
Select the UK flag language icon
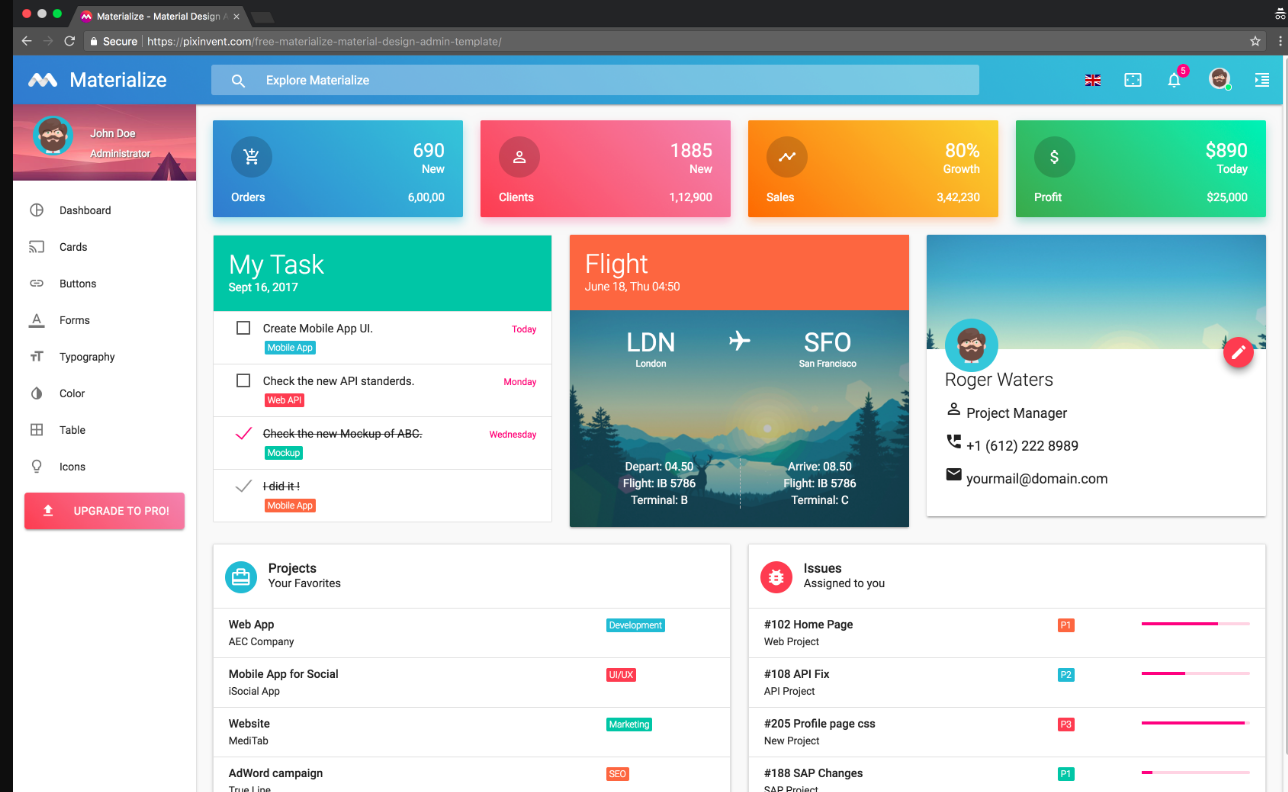click(1092, 79)
